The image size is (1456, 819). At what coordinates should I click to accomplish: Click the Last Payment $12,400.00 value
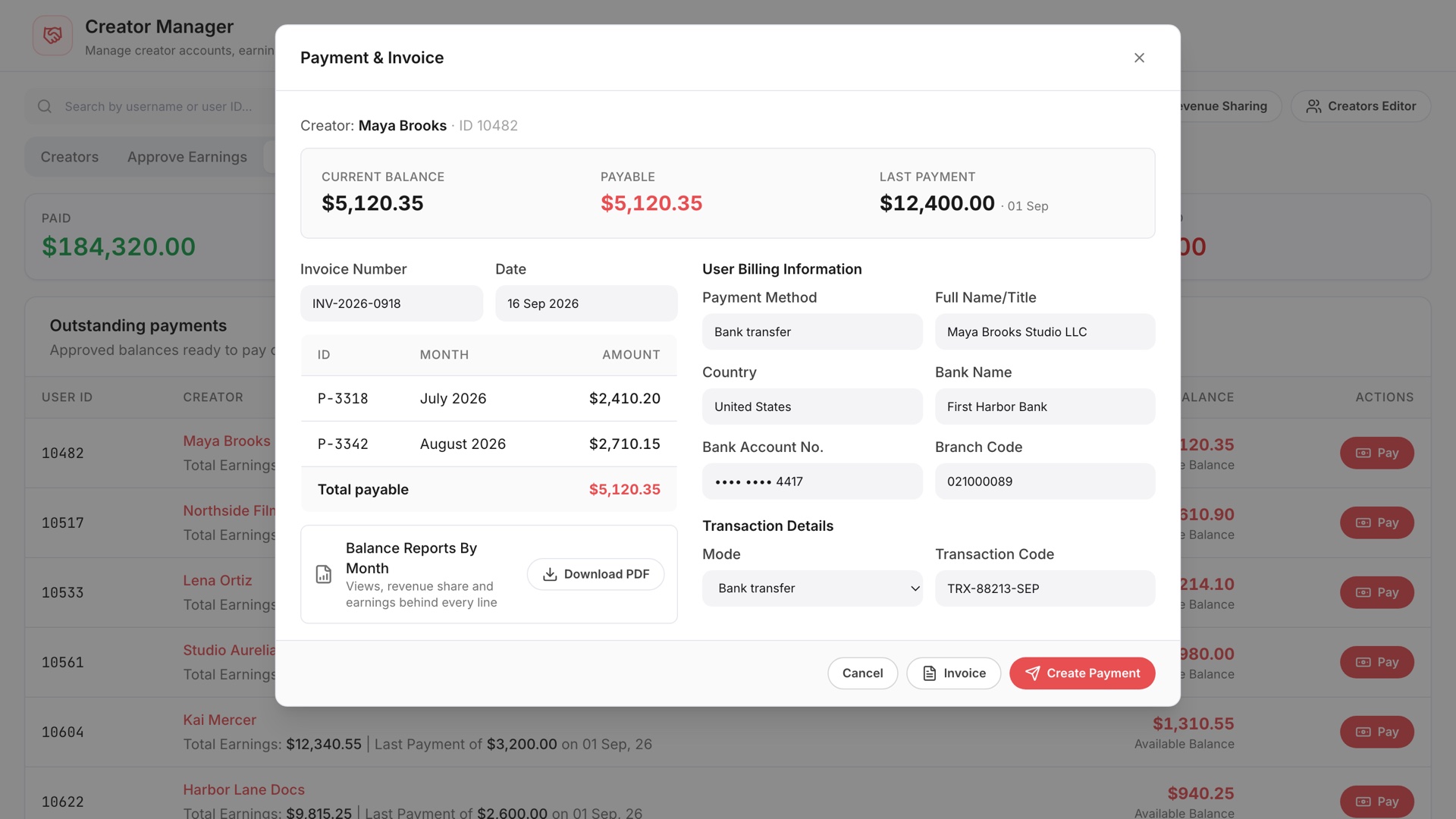(x=937, y=203)
